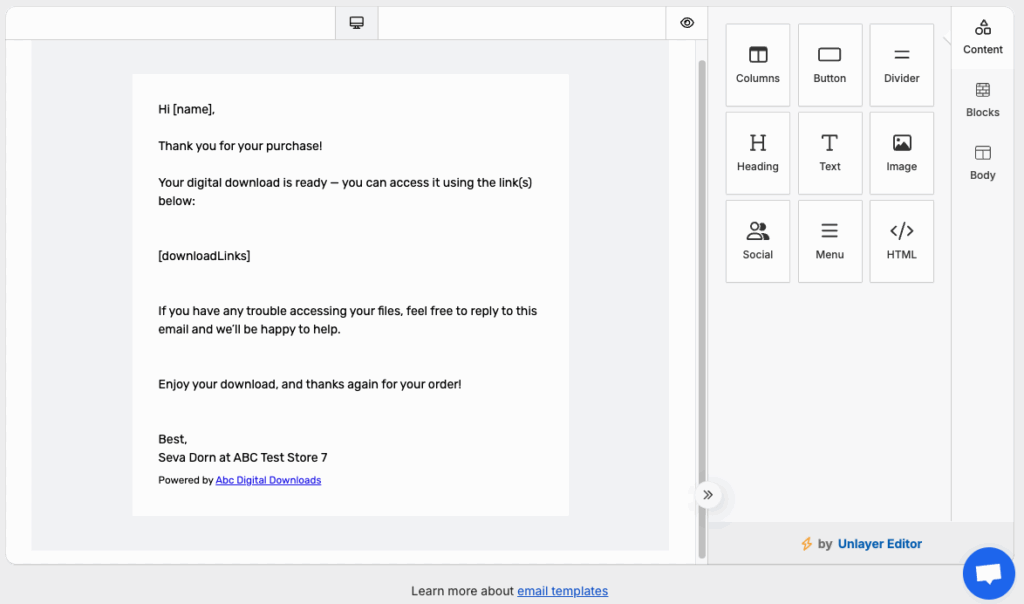Viewport: 1024px width, 604px height.
Task: Select the Button content tool
Action: coord(829,65)
